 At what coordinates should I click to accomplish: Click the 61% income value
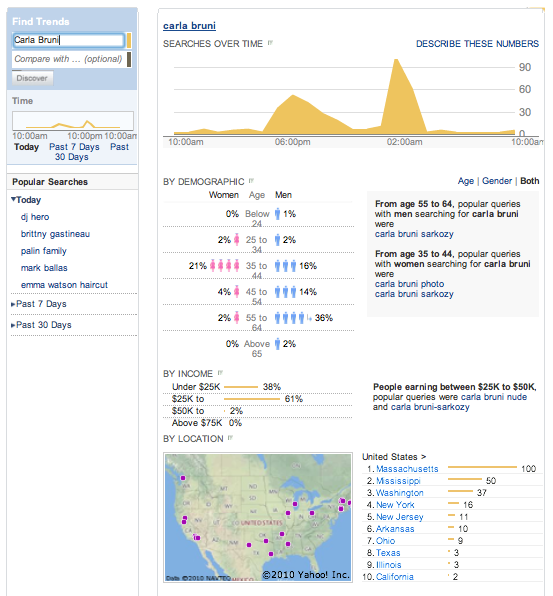[x=294, y=399]
